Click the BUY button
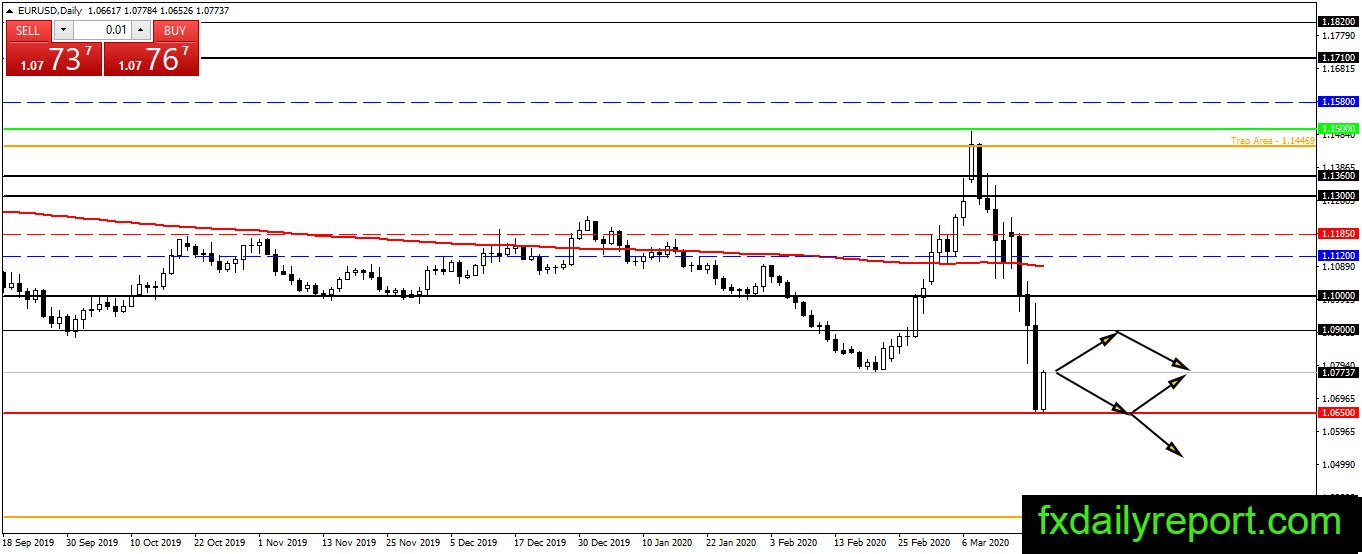 [x=175, y=31]
